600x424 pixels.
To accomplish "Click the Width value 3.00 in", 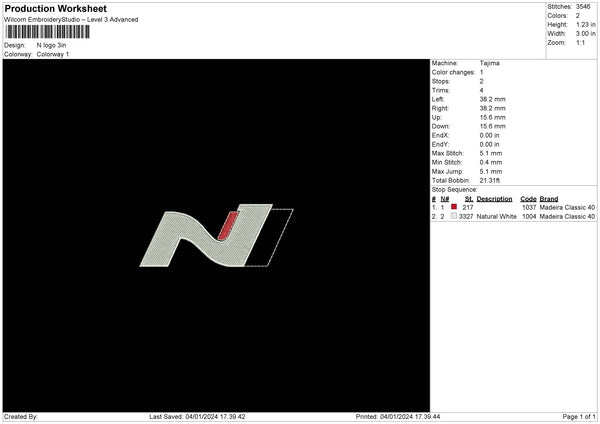I will point(585,34).
